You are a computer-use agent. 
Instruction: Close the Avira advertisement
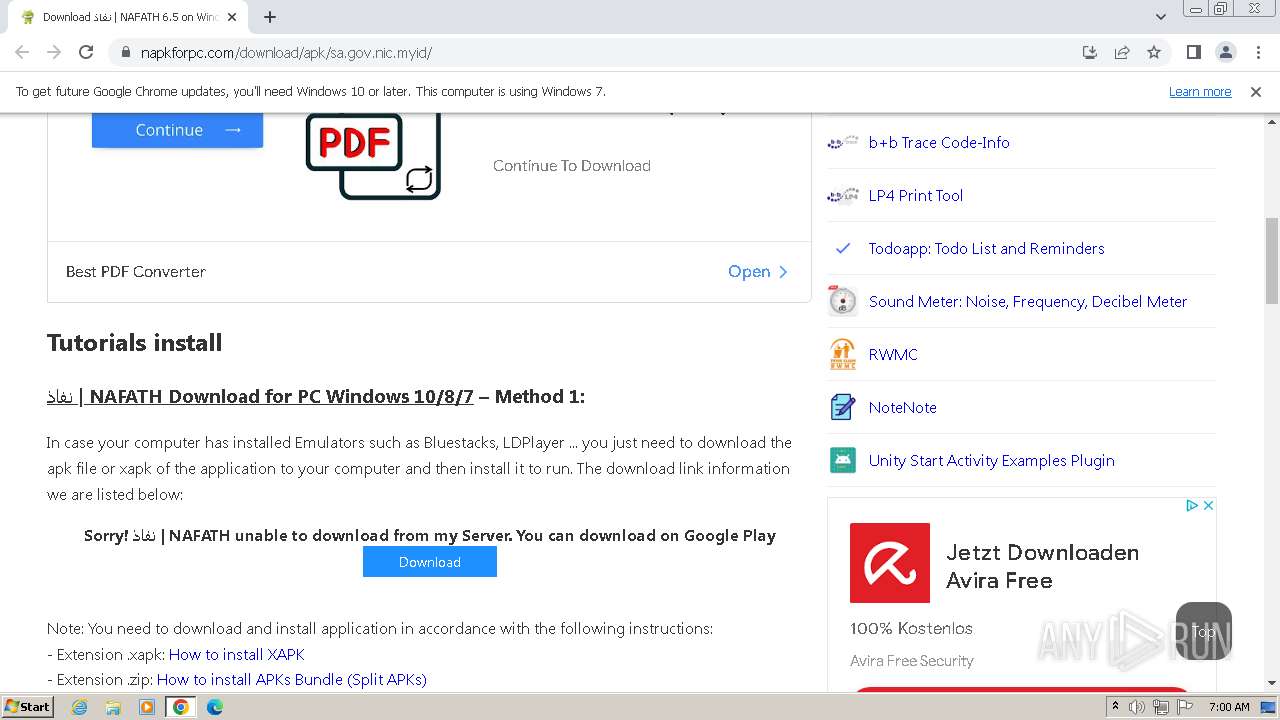pyautogui.click(x=1208, y=506)
